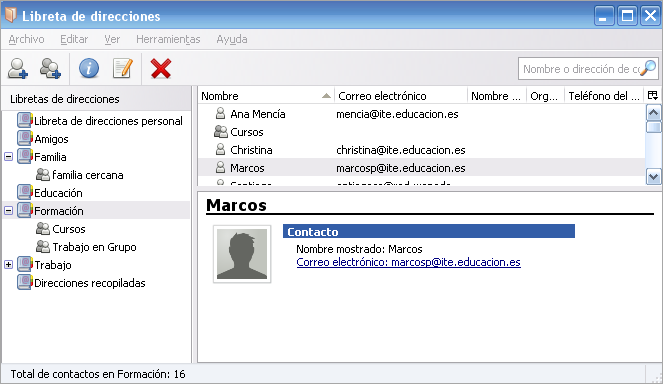Select the 'familia cercana' list label
Image resolution: width=663 pixels, height=384 pixels.
(88, 175)
